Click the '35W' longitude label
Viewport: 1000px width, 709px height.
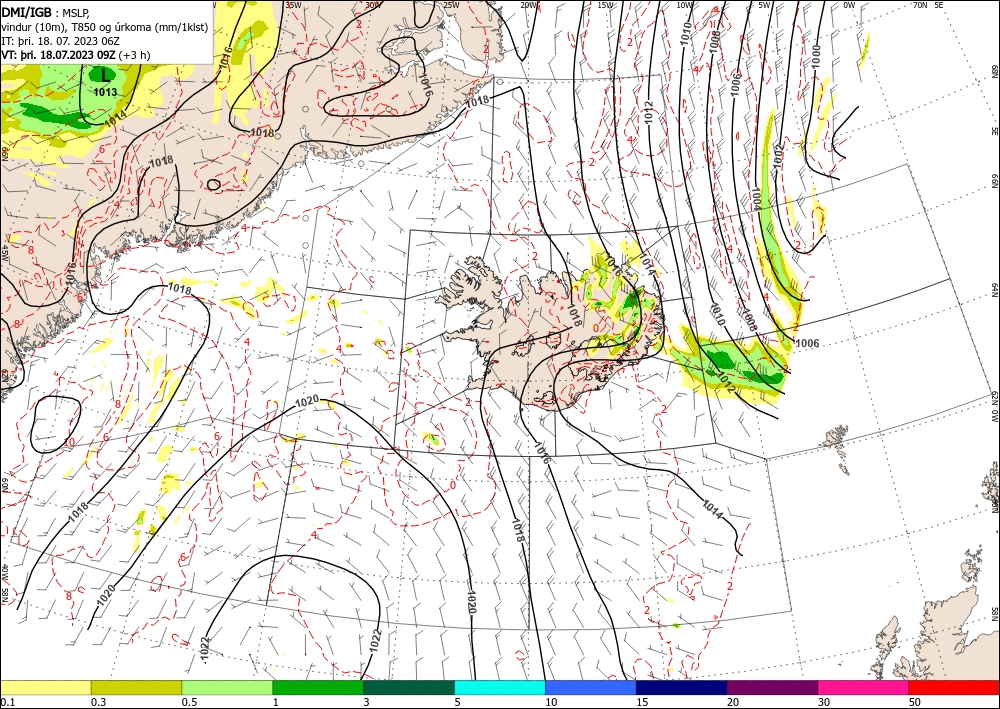coord(293,5)
